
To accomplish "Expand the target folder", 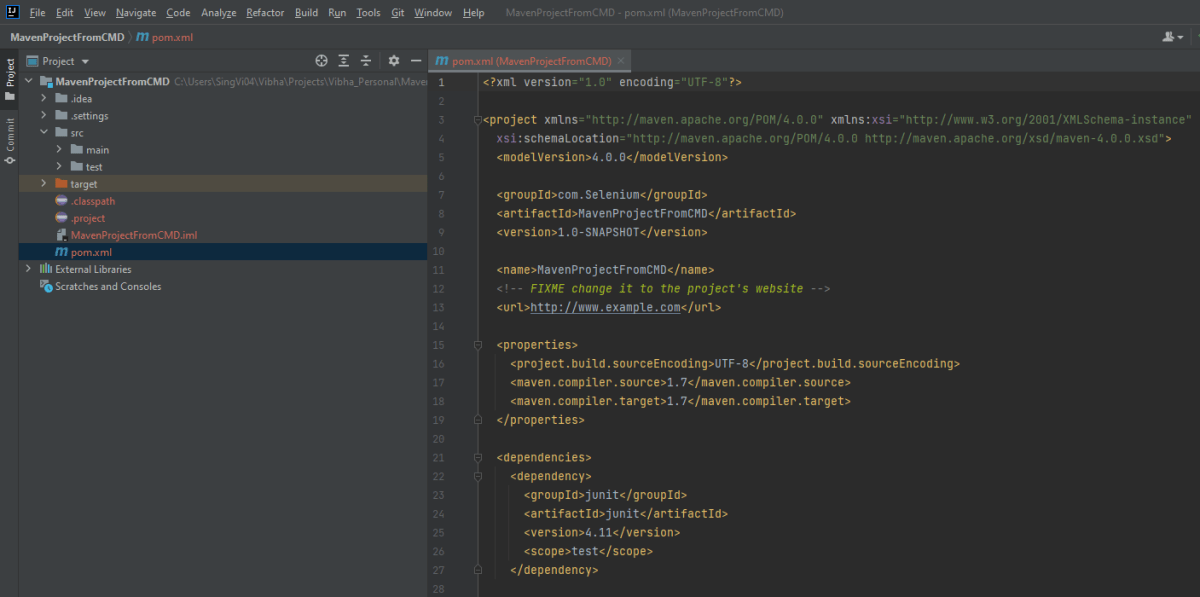I will (43, 184).
